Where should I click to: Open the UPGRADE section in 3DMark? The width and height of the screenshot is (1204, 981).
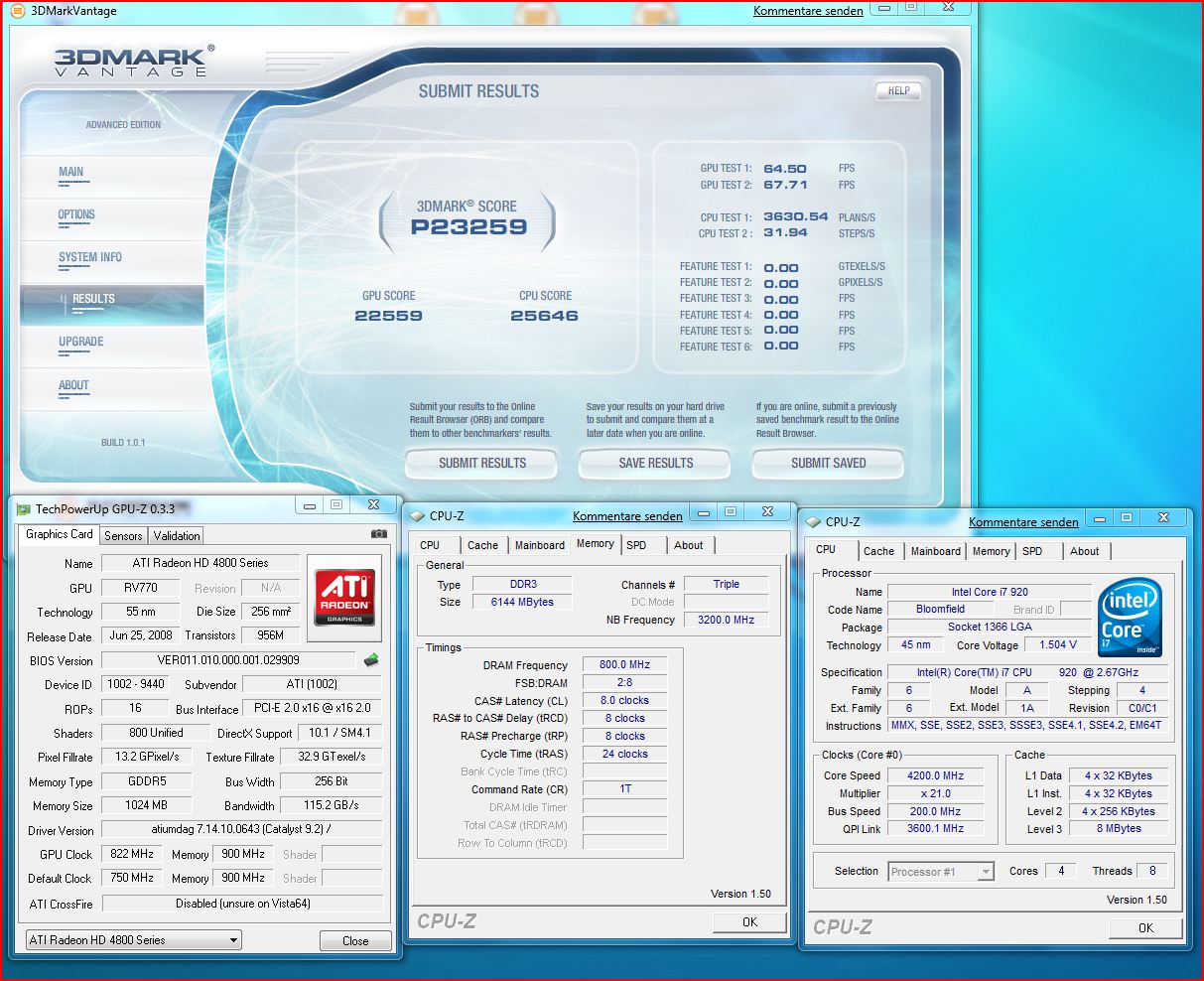click(81, 342)
